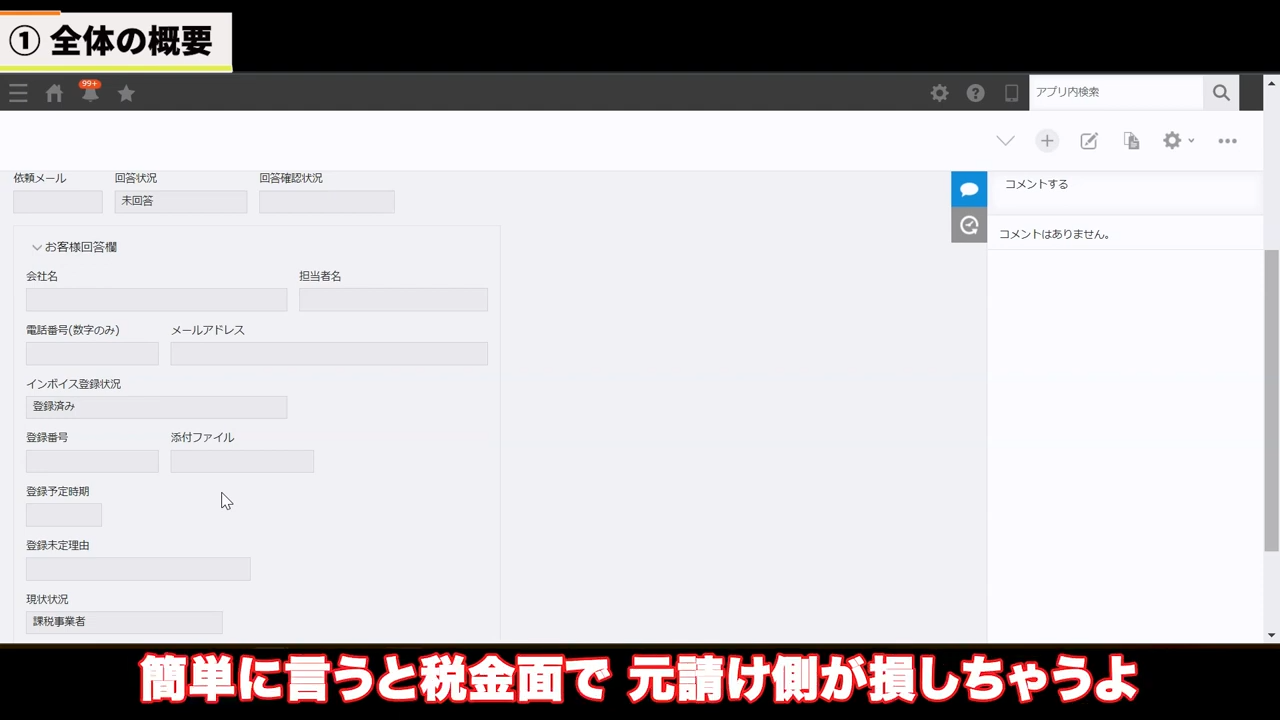This screenshot has height=720, width=1280.
Task: Go to next record chevron
Action: 1005,141
